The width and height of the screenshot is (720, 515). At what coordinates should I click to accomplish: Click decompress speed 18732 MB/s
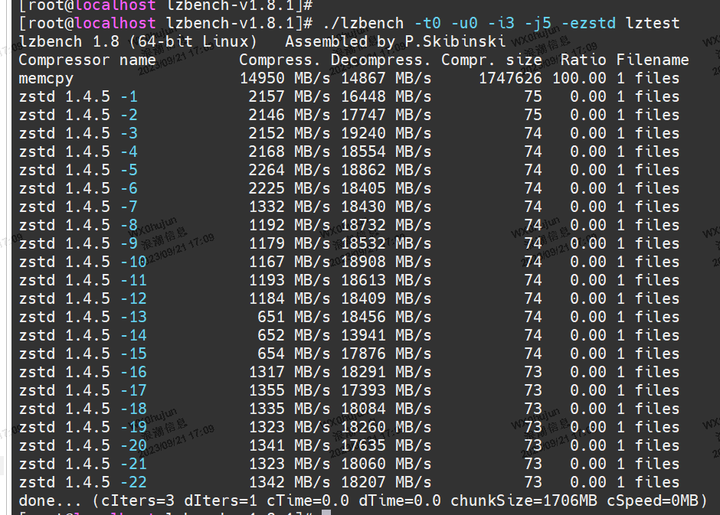386,225
